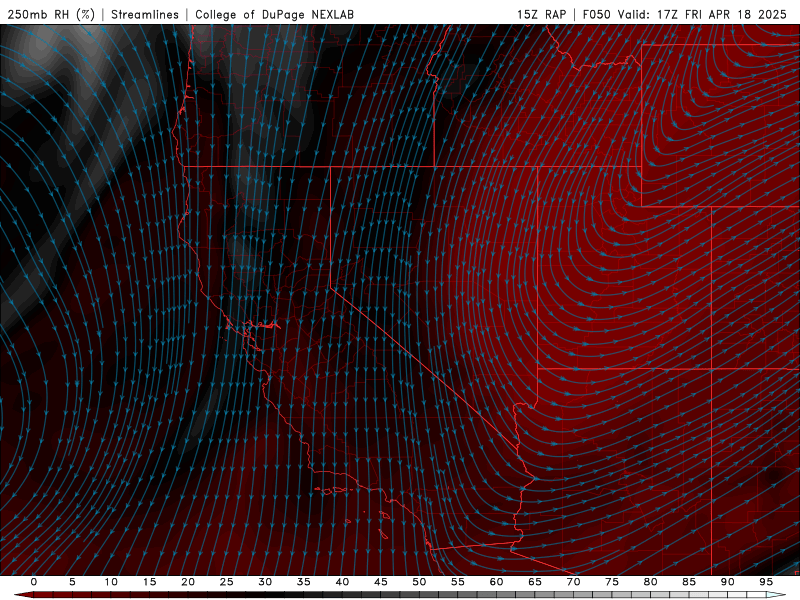Image resolution: width=800 pixels, height=600 pixels.
Task: Click the "85" color scale label
Action: (x=689, y=582)
